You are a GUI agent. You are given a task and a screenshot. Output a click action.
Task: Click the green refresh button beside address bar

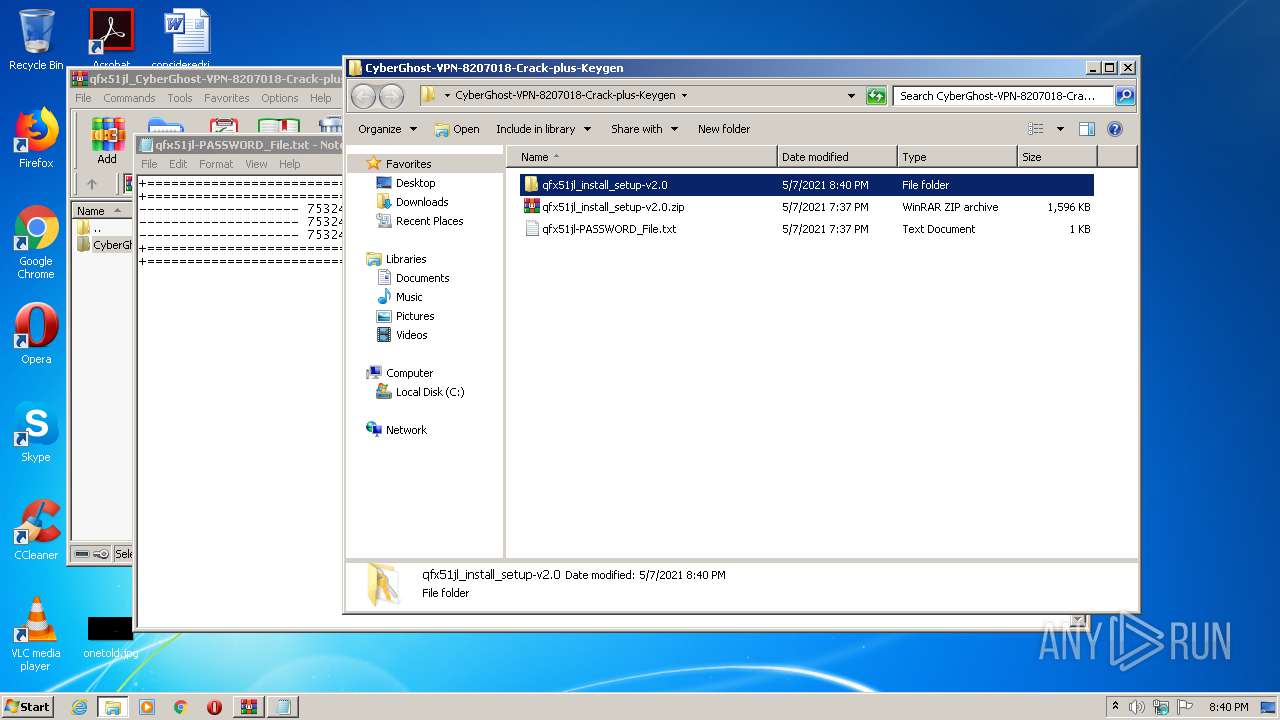[x=876, y=96]
